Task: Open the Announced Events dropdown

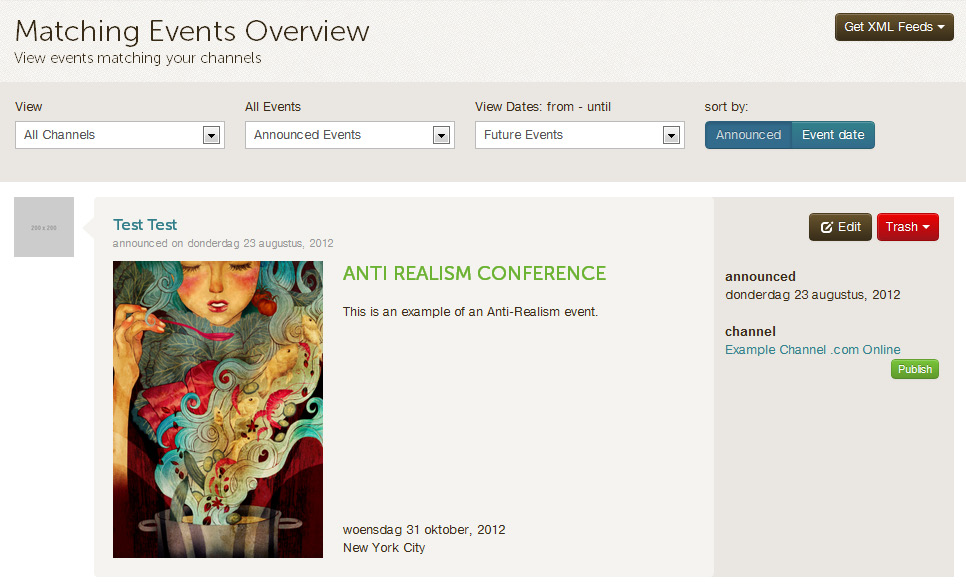Action: pos(349,135)
